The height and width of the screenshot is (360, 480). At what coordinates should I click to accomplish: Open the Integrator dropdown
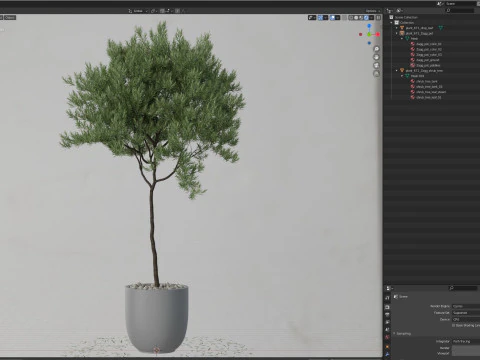point(466,341)
